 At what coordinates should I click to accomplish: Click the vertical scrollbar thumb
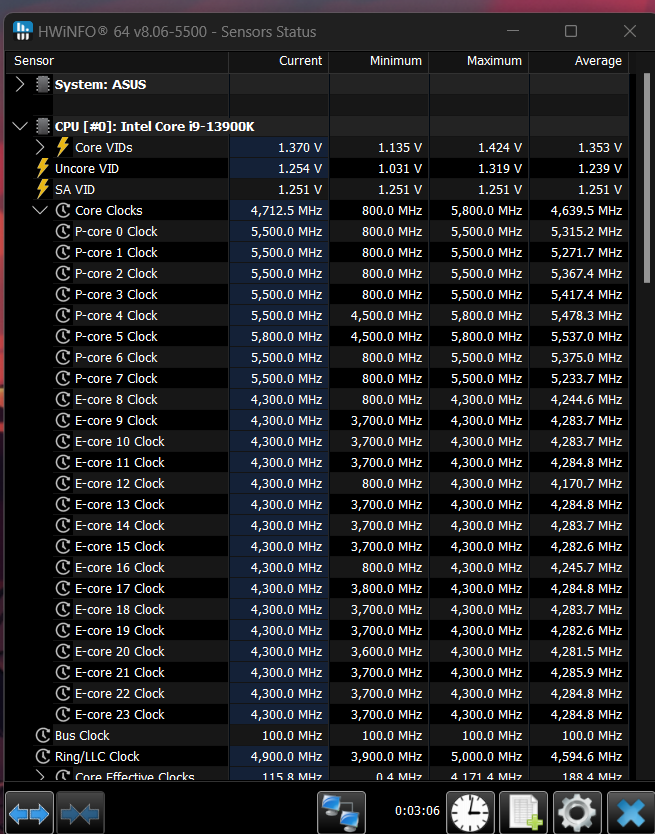click(x=646, y=179)
